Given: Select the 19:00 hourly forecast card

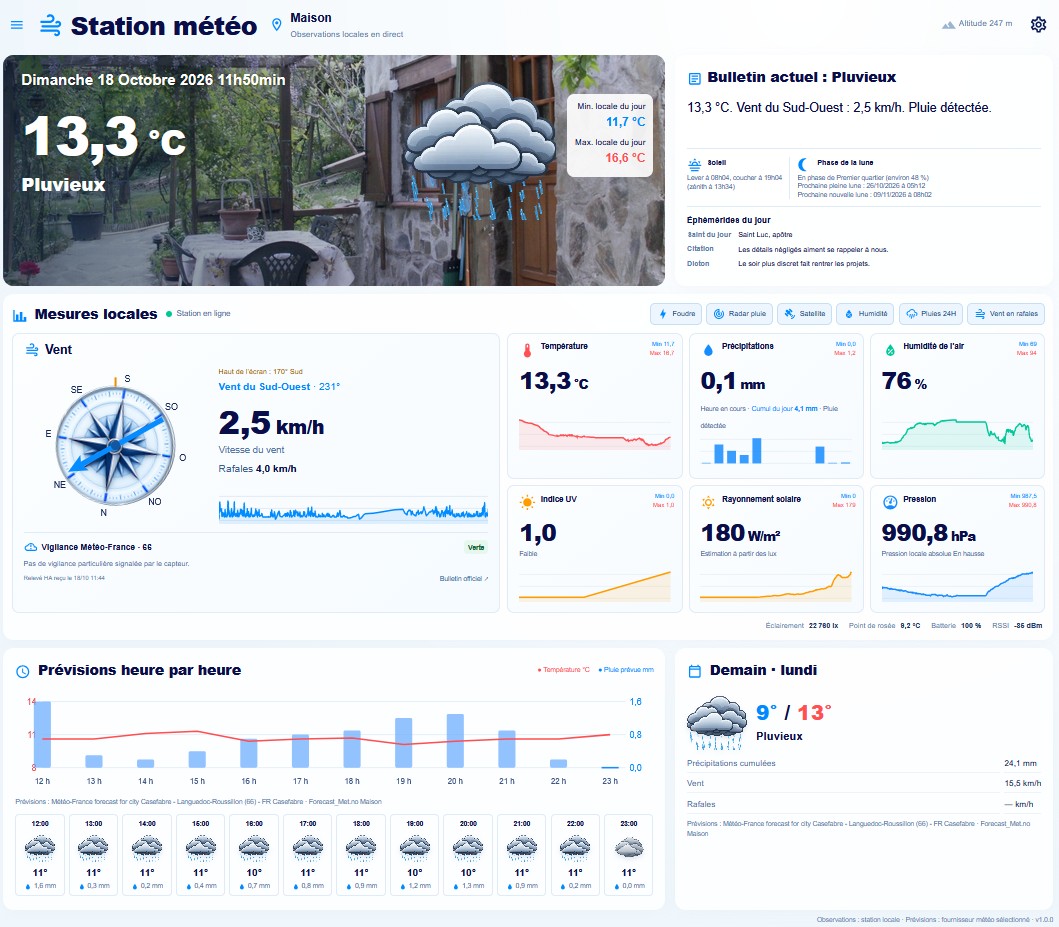Looking at the screenshot, I should [415, 855].
